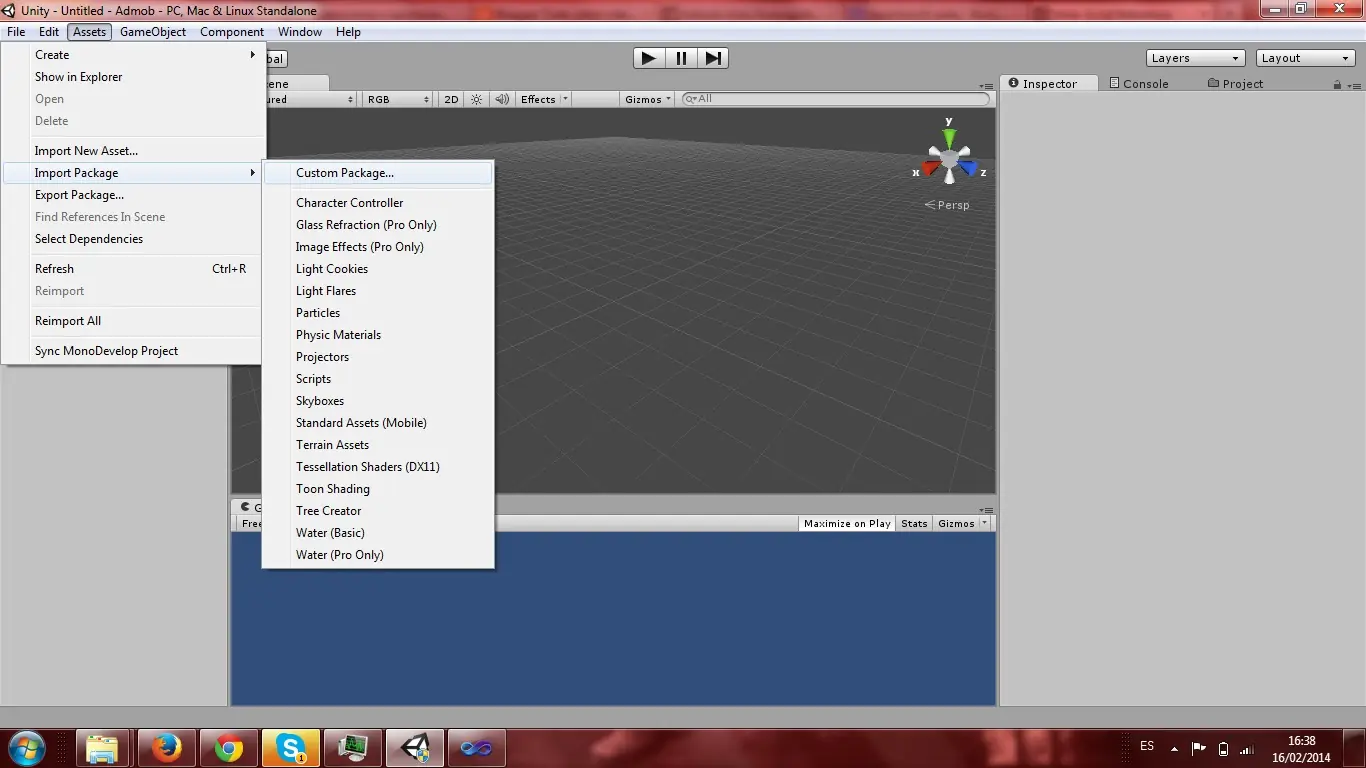Click the battery icon in the system tray
The image size is (1366, 768).
point(1223,748)
